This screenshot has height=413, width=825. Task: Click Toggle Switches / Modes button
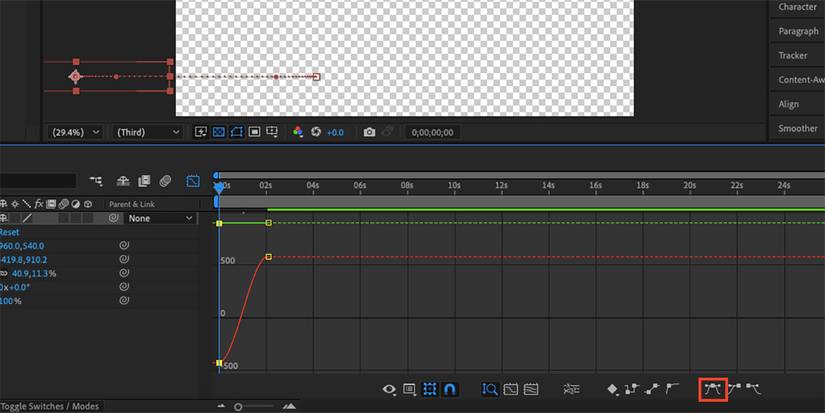coord(49,406)
